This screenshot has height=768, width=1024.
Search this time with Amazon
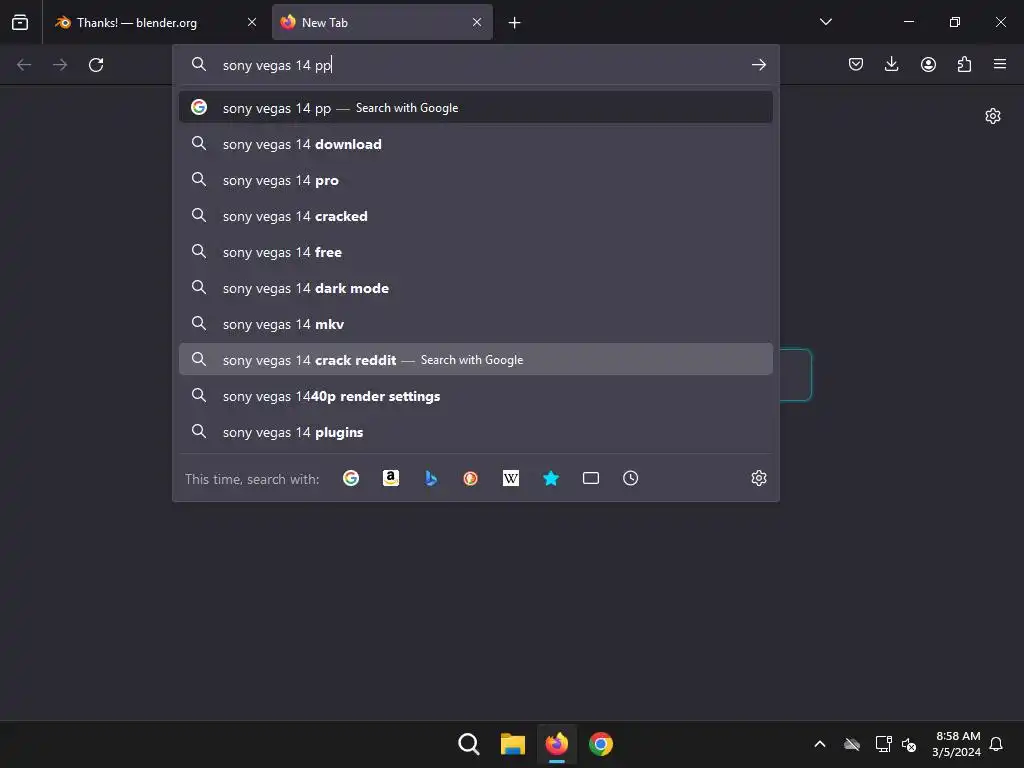pyautogui.click(x=391, y=478)
